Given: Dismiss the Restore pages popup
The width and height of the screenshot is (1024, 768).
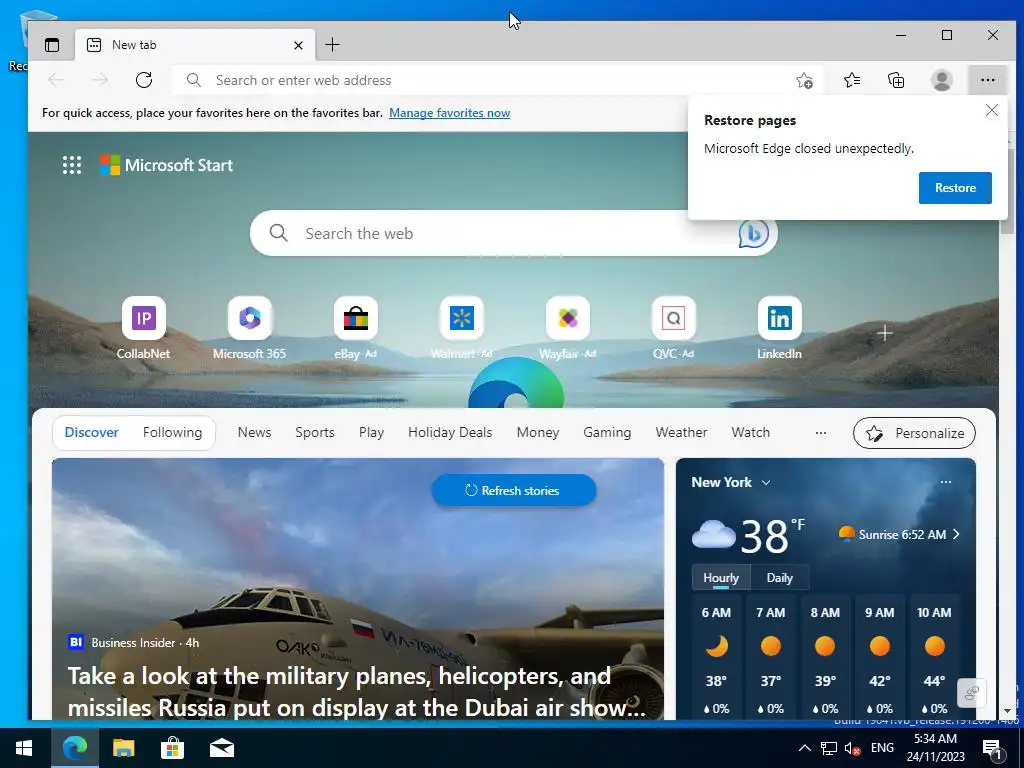Looking at the screenshot, I should (x=991, y=110).
